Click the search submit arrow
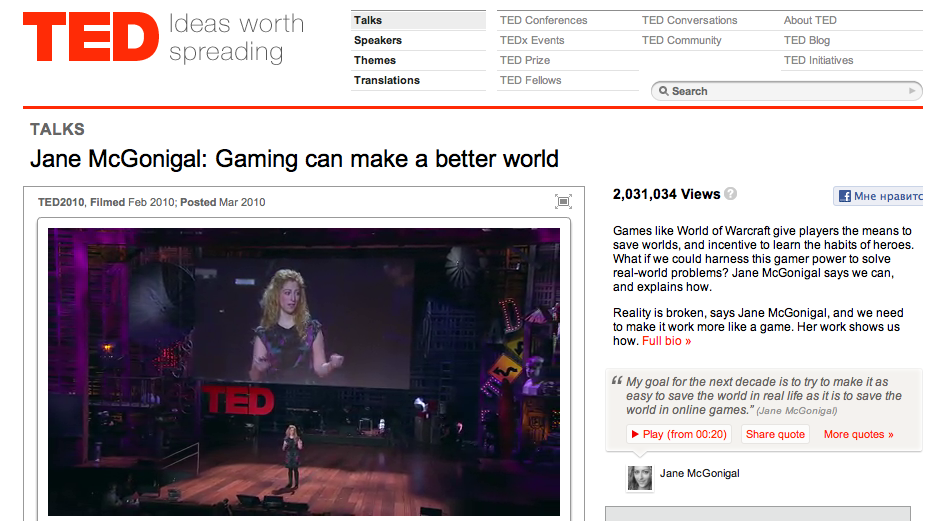 pos(912,91)
